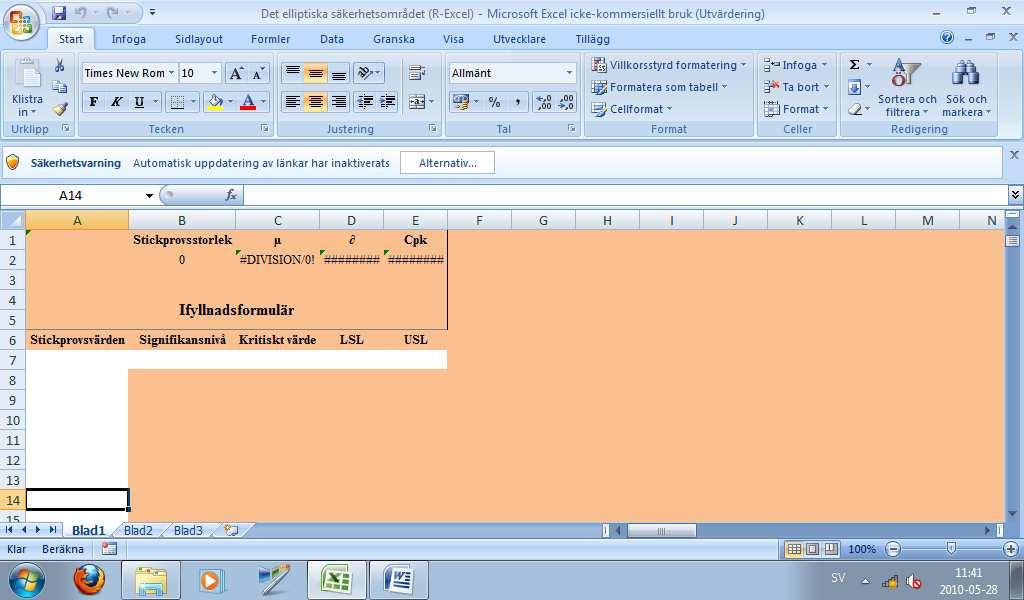Open the font name dropdown
This screenshot has height=600, width=1024.
click(x=171, y=72)
